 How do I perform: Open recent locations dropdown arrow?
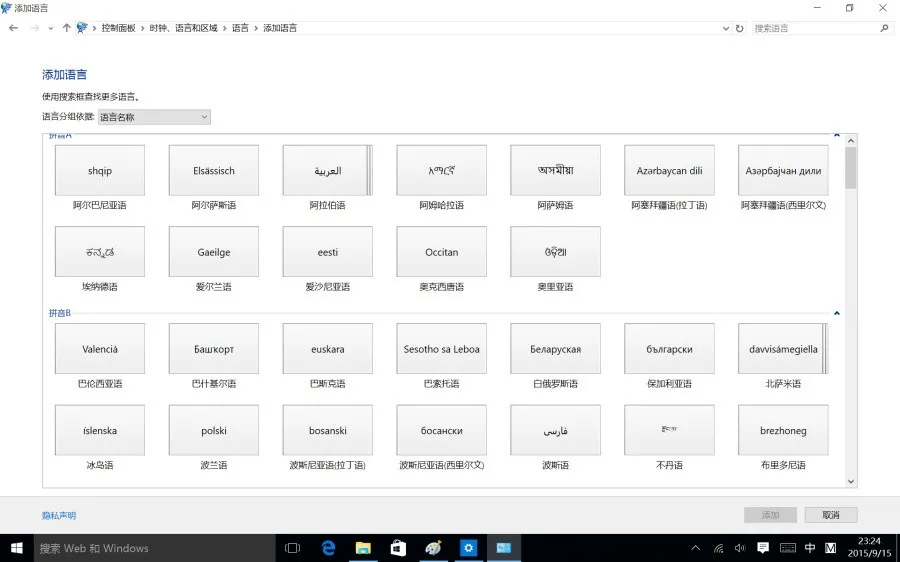pyautogui.click(x=51, y=28)
